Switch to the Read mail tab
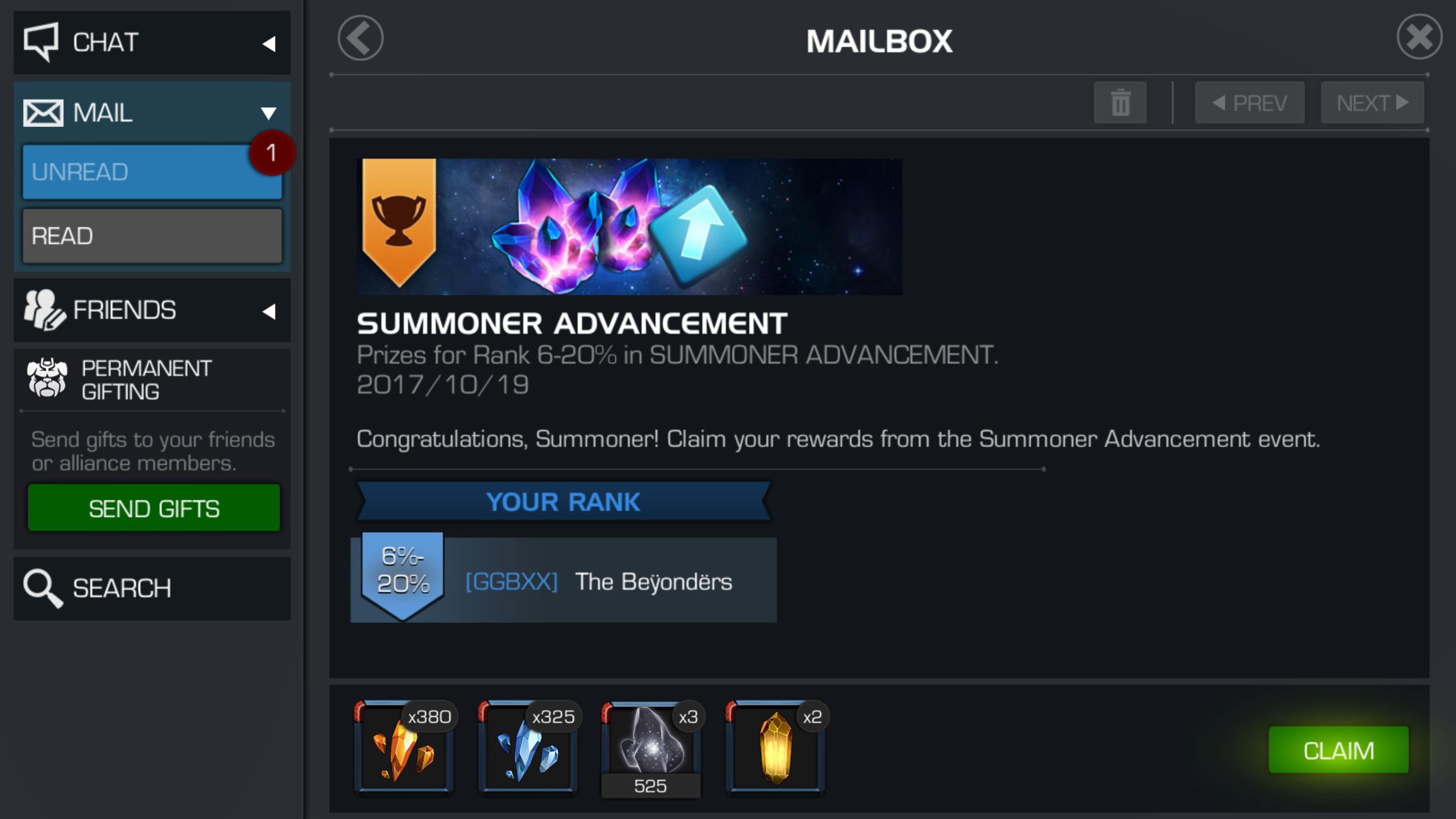1456x819 pixels. tap(152, 236)
